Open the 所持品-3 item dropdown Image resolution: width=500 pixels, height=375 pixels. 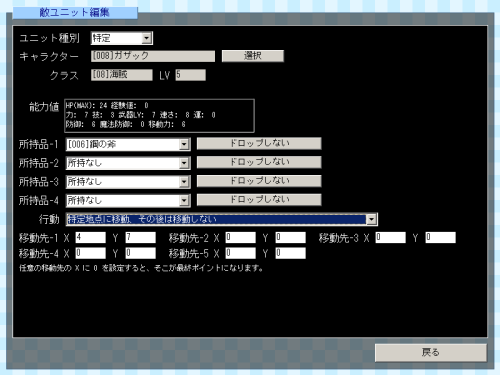click(x=128, y=182)
